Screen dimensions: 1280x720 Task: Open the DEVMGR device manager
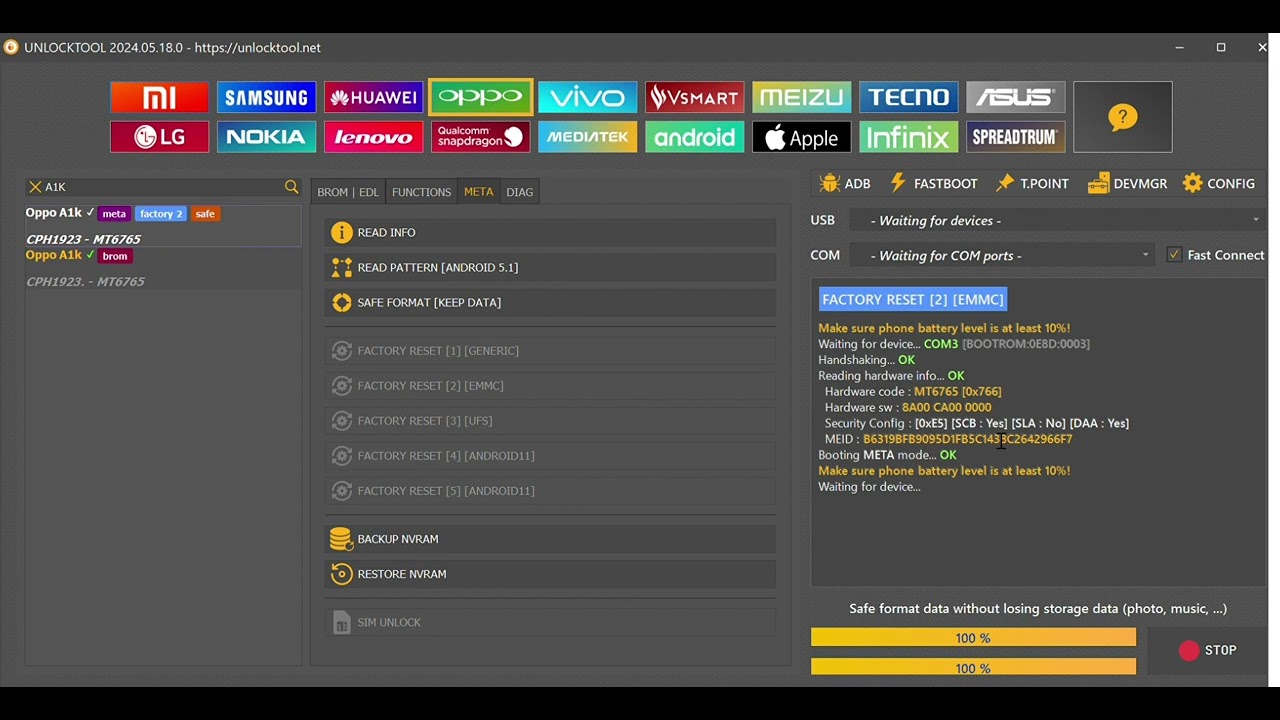click(1127, 184)
